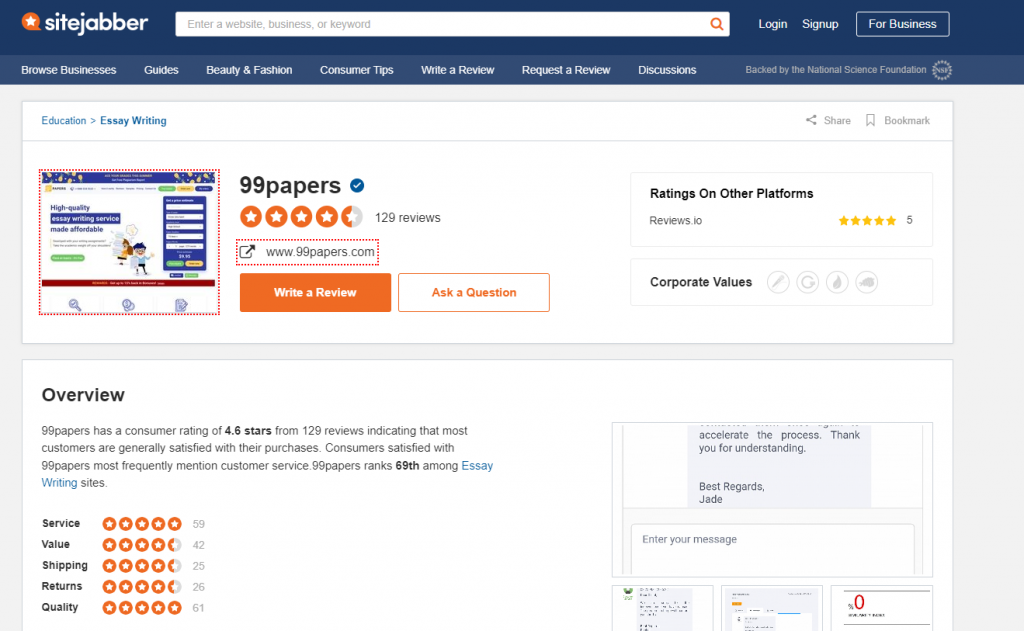The width and height of the screenshot is (1024, 631).
Task: Click the Share icon
Action: (811, 120)
